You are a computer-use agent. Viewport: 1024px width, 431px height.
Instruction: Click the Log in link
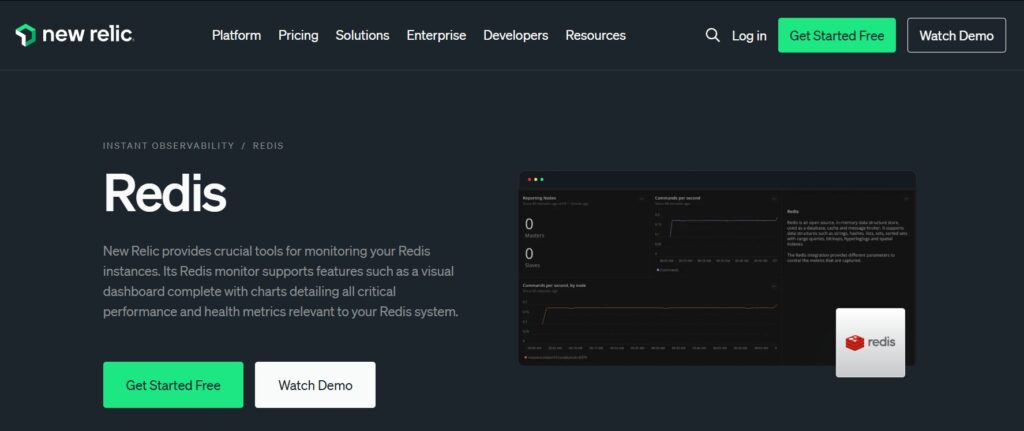click(749, 35)
